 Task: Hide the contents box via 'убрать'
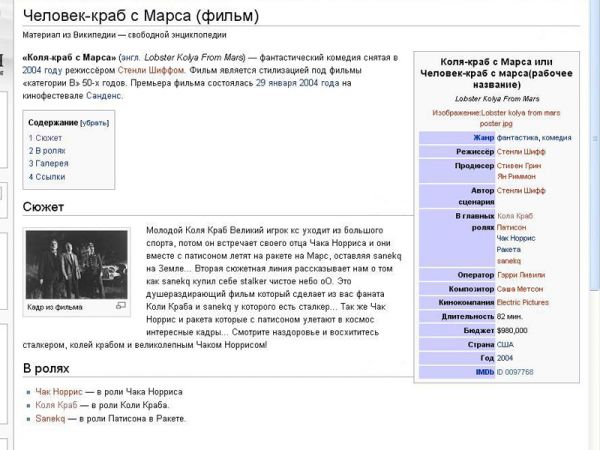(x=95, y=123)
